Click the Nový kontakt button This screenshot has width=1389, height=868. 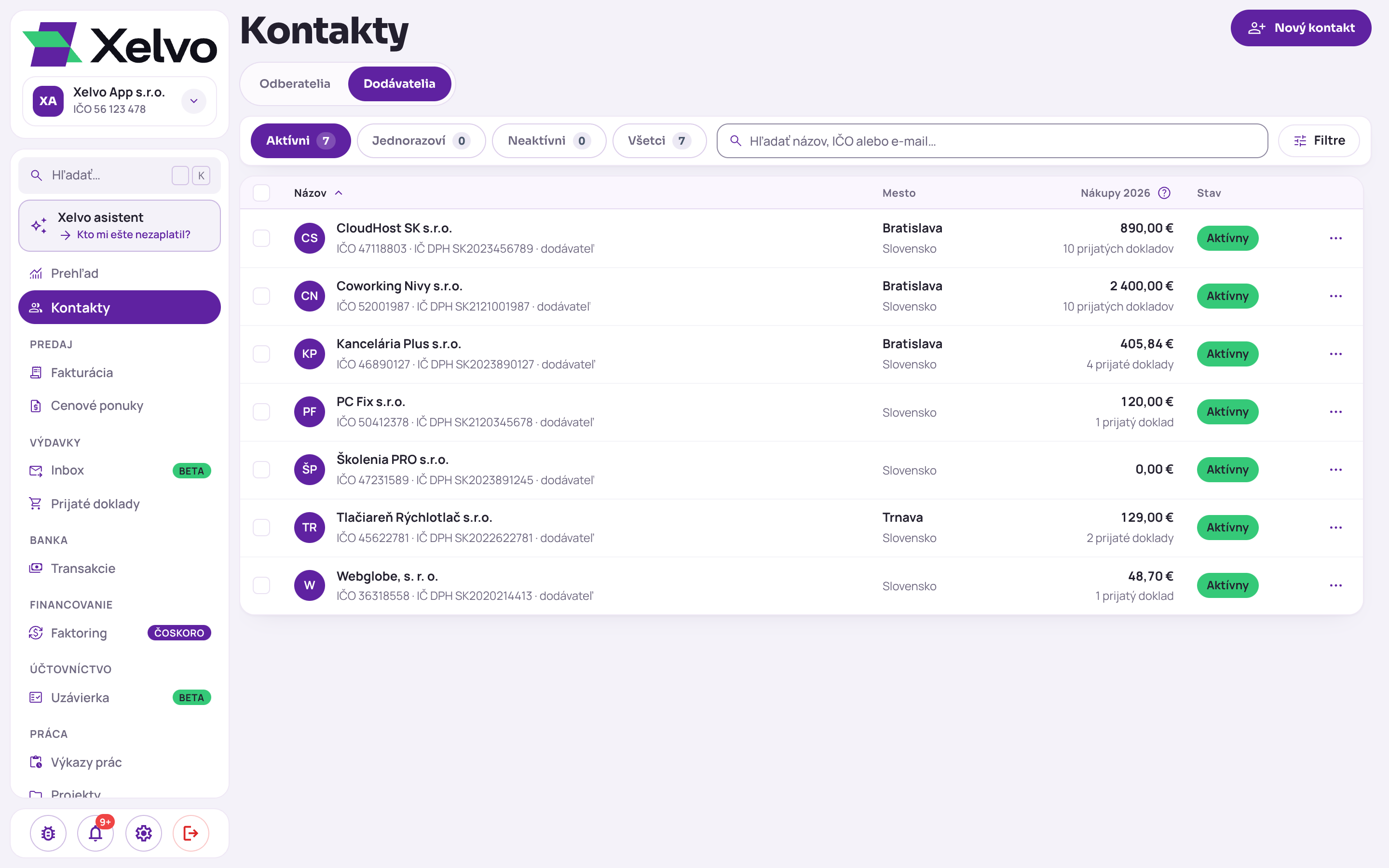[x=1301, y=28]
